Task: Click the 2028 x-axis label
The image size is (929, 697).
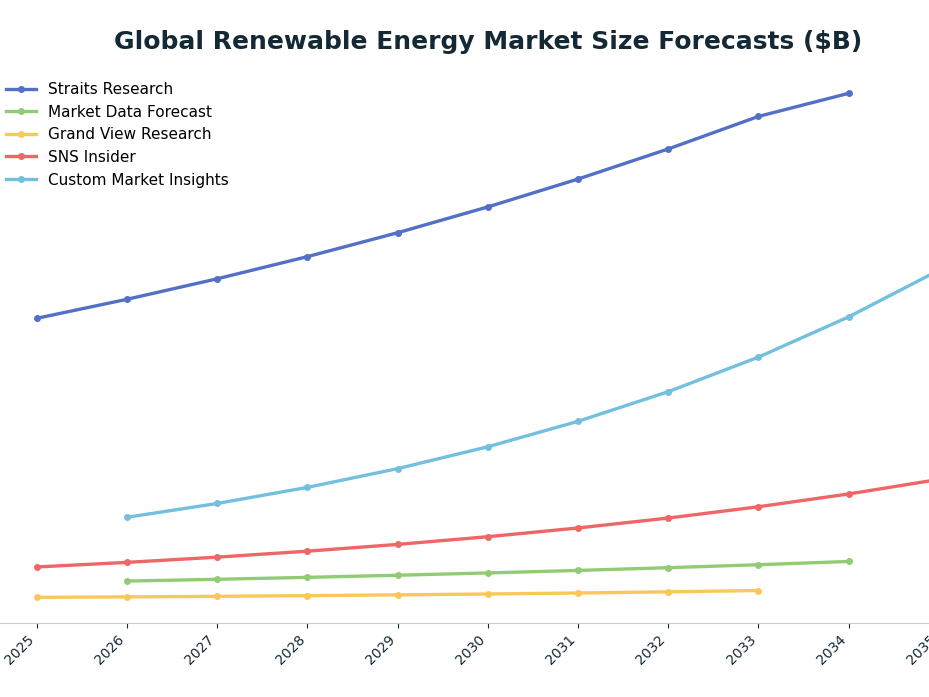Action: [x=289, y=650]
